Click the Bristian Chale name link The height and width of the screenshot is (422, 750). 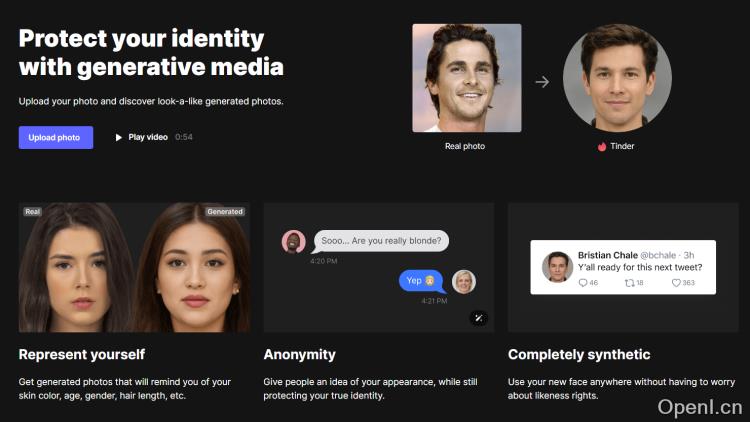coord(607,255)
